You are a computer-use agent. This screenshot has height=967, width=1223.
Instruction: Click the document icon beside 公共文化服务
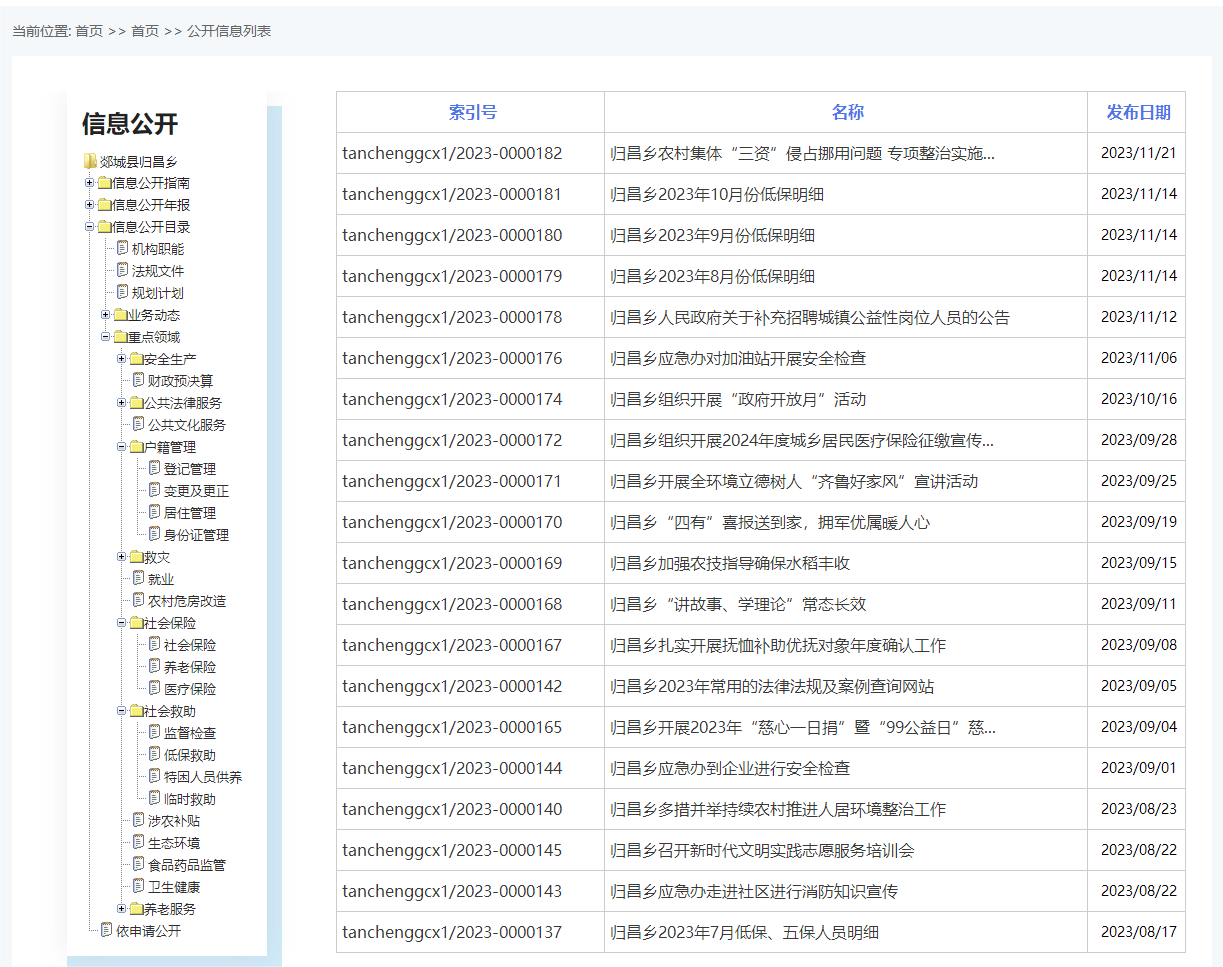(x=138, y=424)
